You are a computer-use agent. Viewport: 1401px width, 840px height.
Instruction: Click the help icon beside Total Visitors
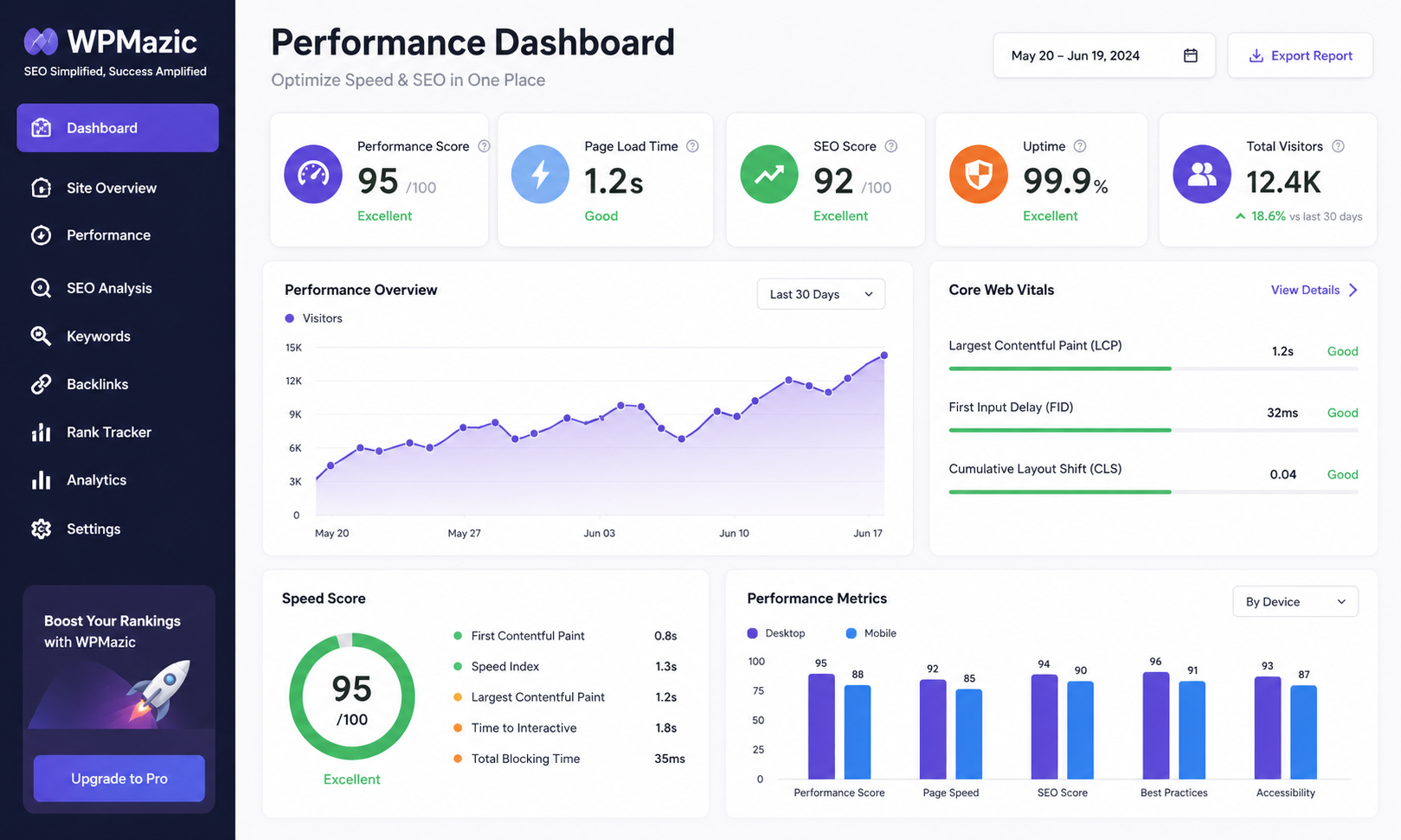[1338, 146]
